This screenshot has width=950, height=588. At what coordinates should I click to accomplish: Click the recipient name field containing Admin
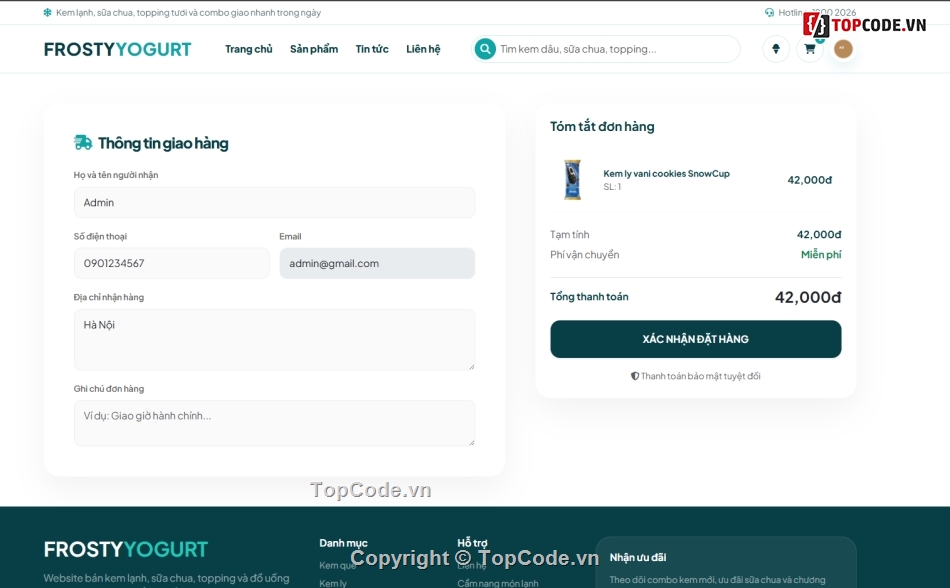pos(274,202)
